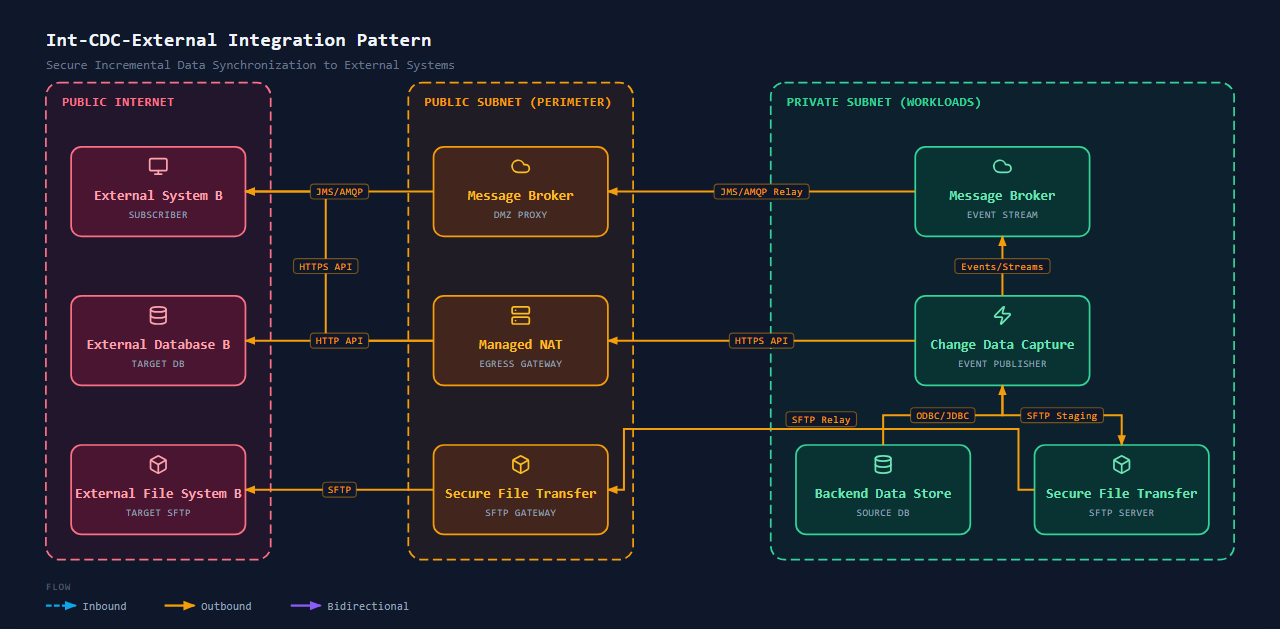Viewport: 1280px width, 629px height.
Task: Click the ODBC/JDBC connector label
Action: pos(943,416)
